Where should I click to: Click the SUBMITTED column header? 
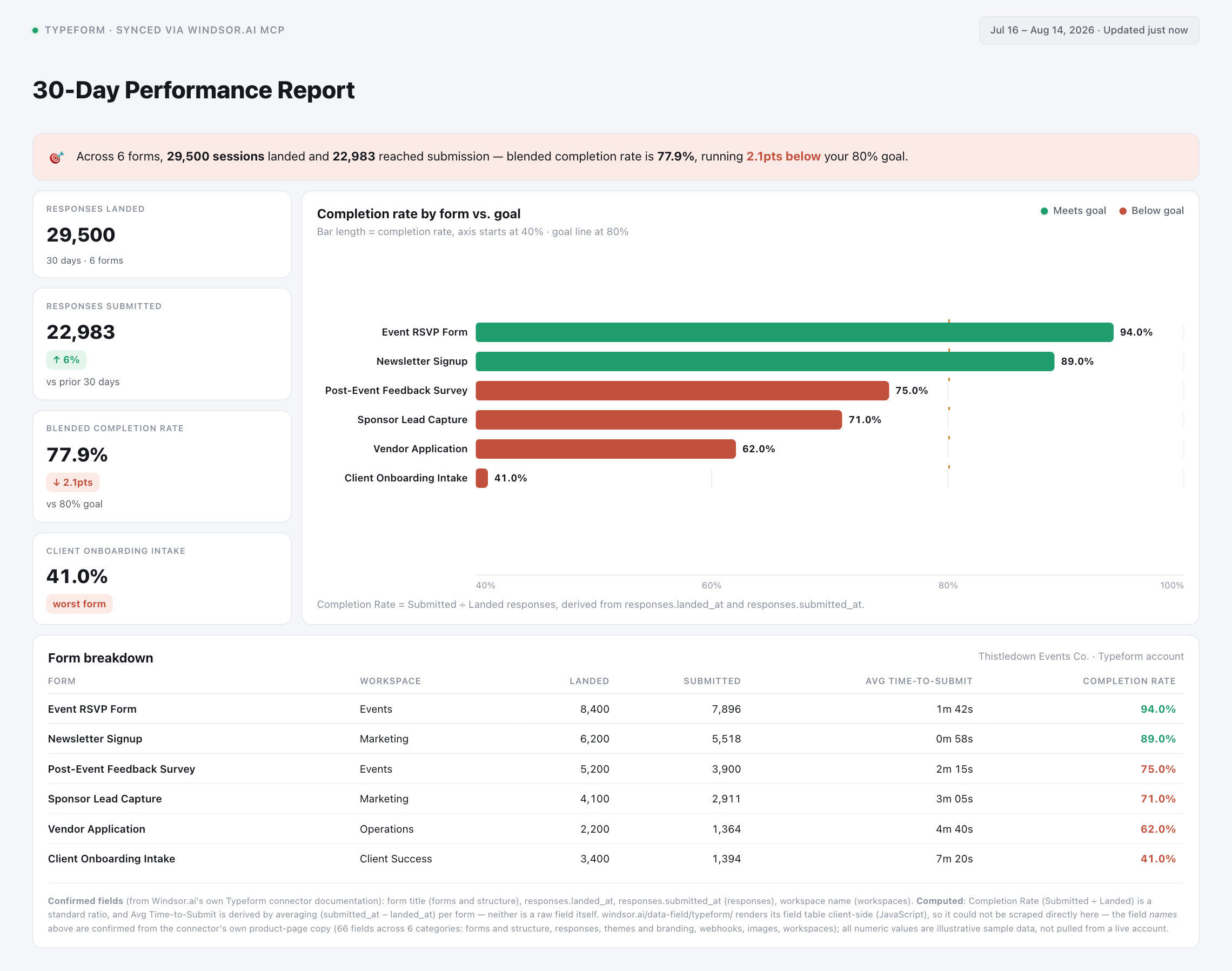coord(712,681)
